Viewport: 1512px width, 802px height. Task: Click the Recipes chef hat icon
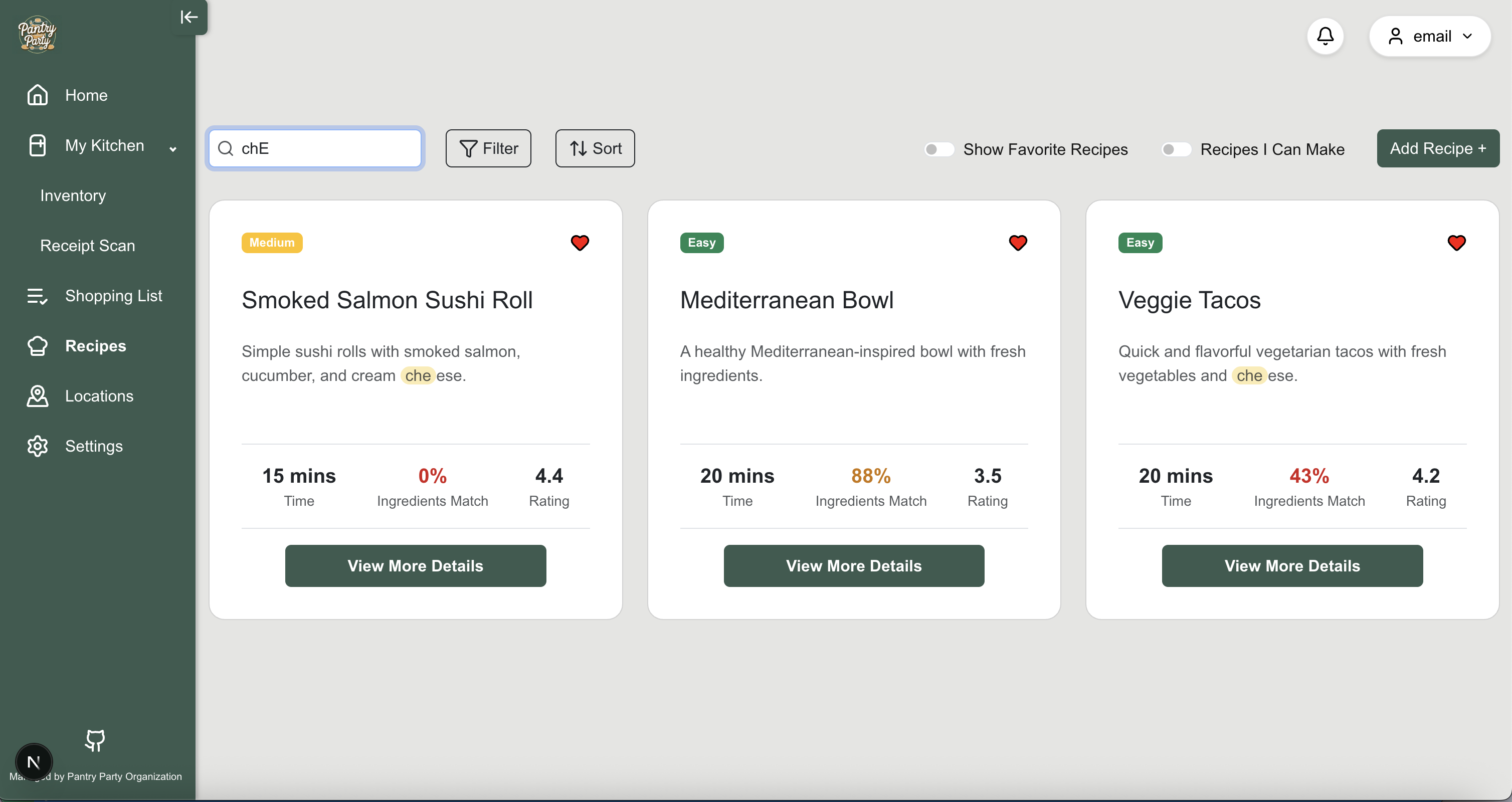click(38, 345)
